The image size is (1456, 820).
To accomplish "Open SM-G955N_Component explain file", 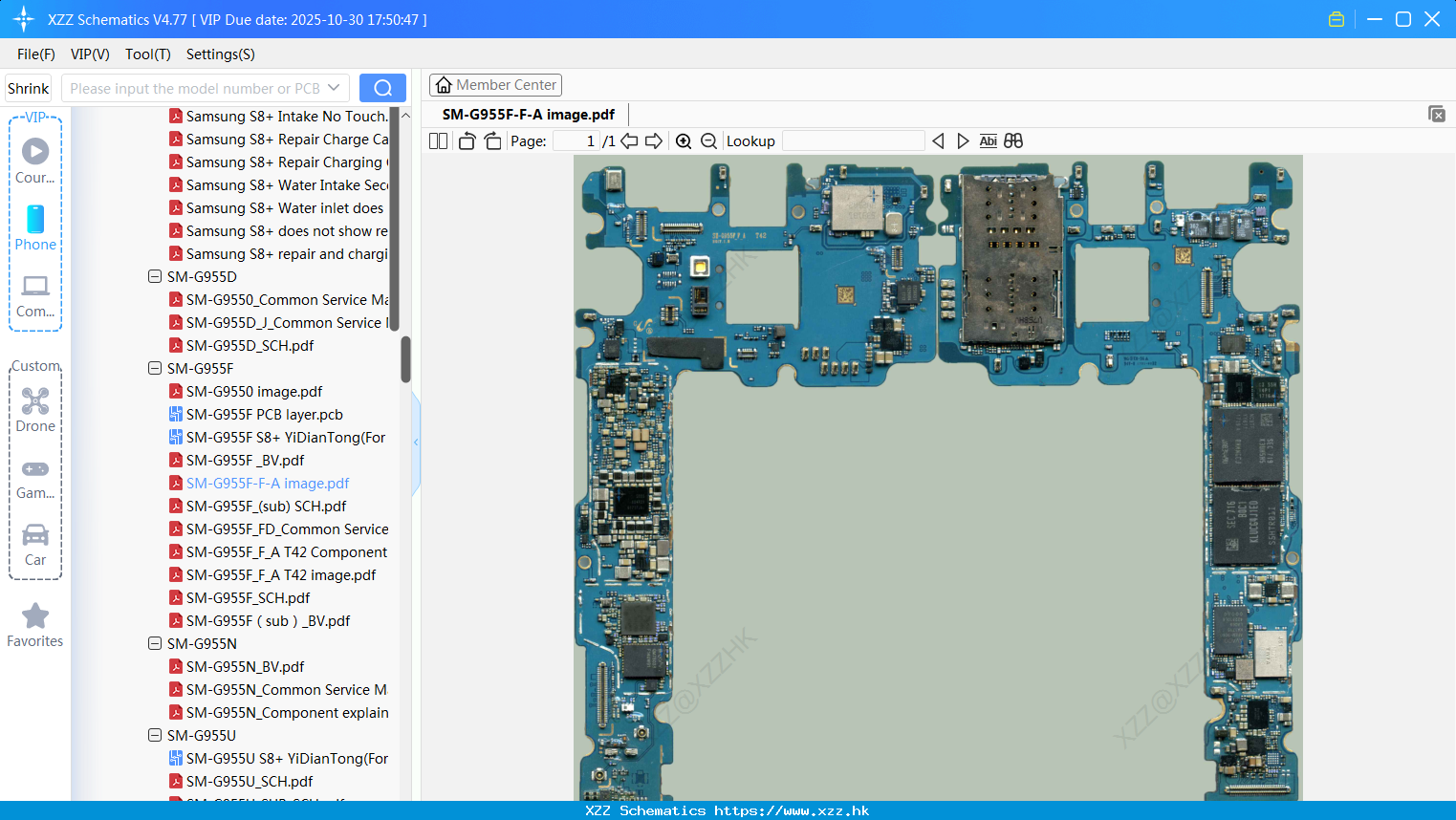I will [287, 712].
